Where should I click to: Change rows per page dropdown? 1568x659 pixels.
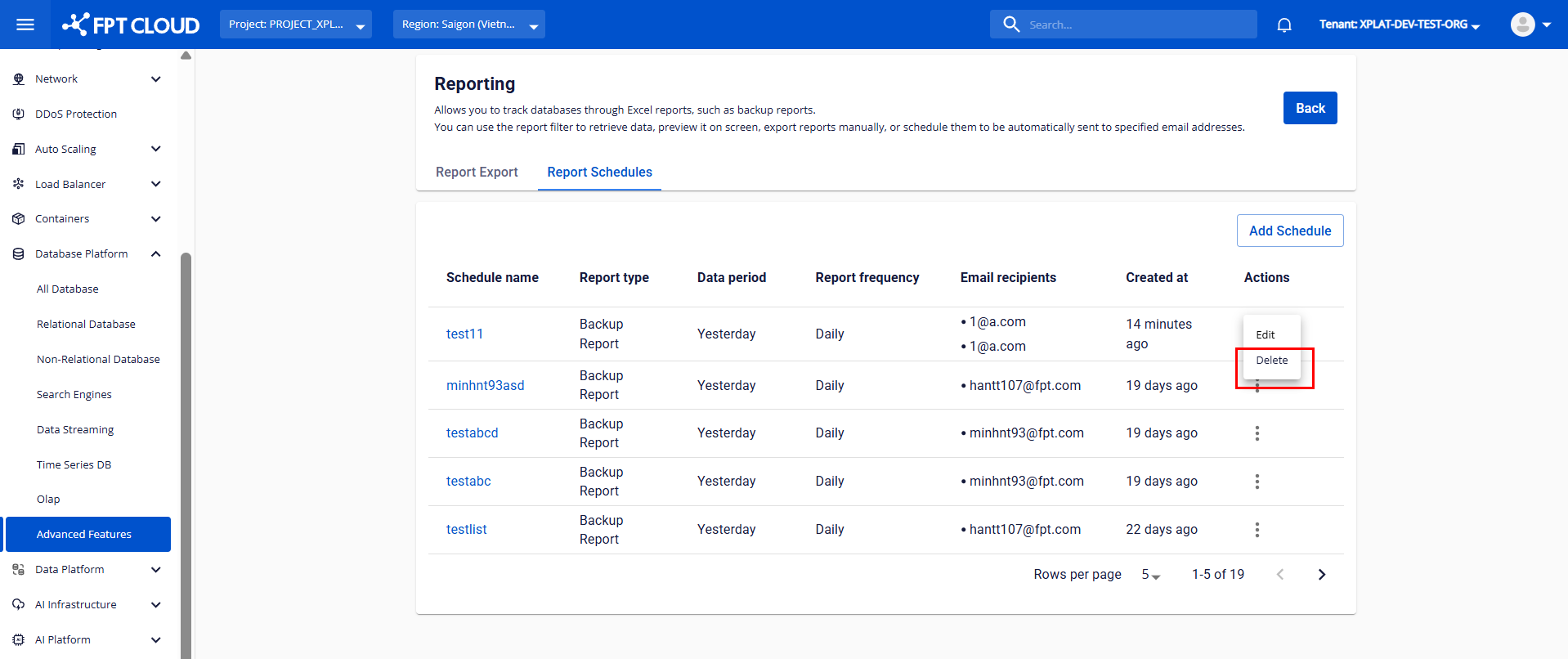tap(1151, 575)
